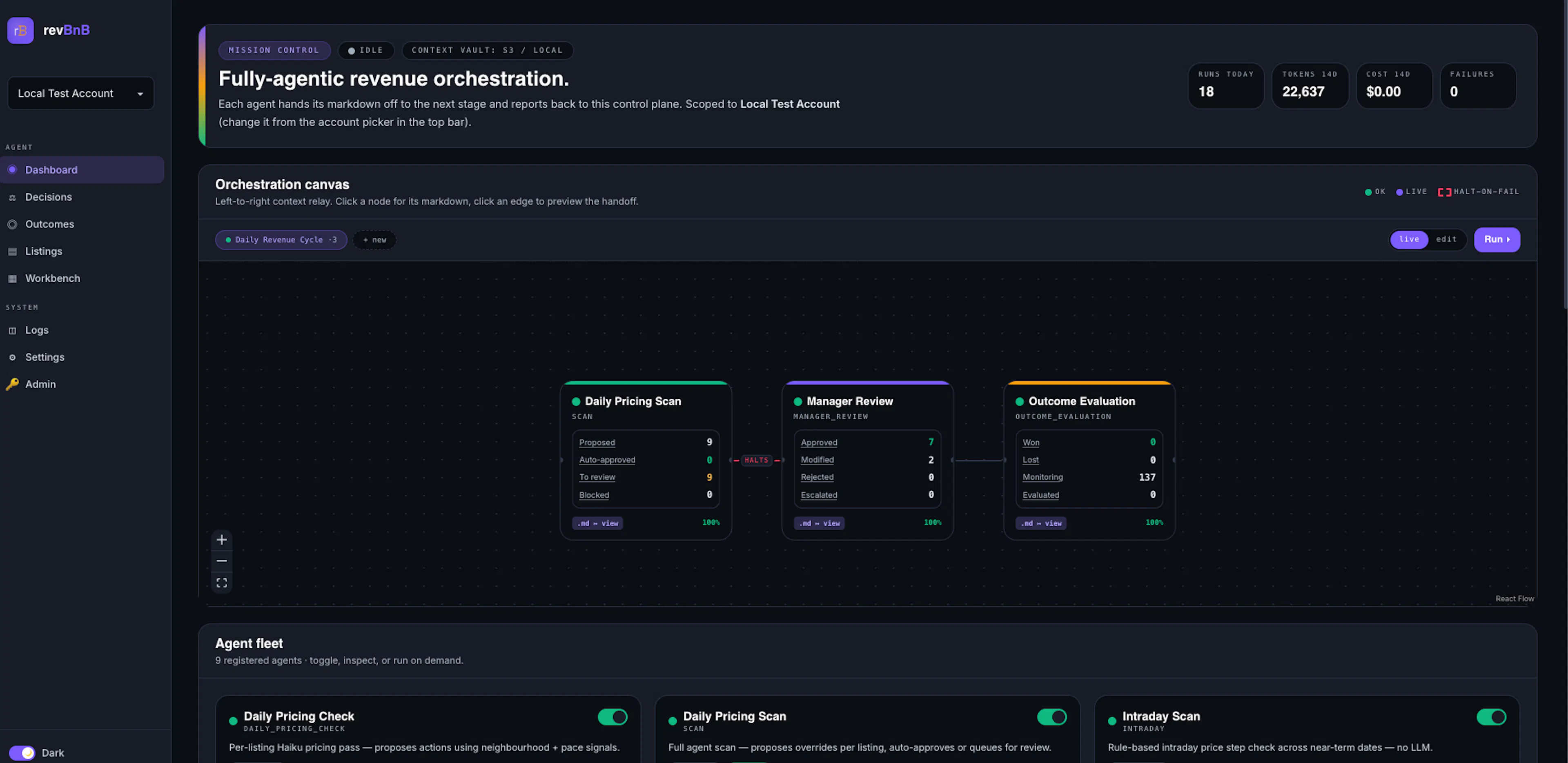The height and width of the screenshot is (763, 1568).
Task: Go to Decisions page
Action: (x=82, y=197)
